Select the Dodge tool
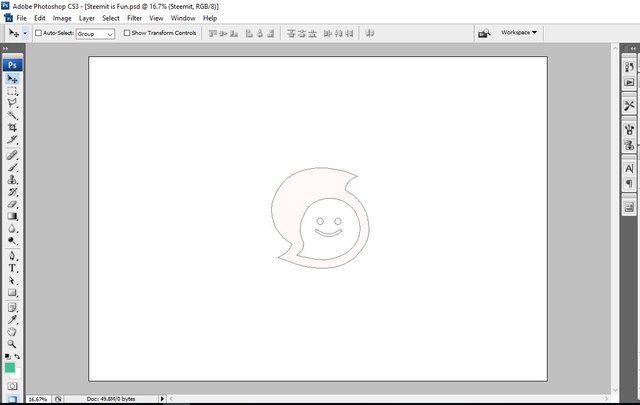640x405 pixels. (12, 241)
